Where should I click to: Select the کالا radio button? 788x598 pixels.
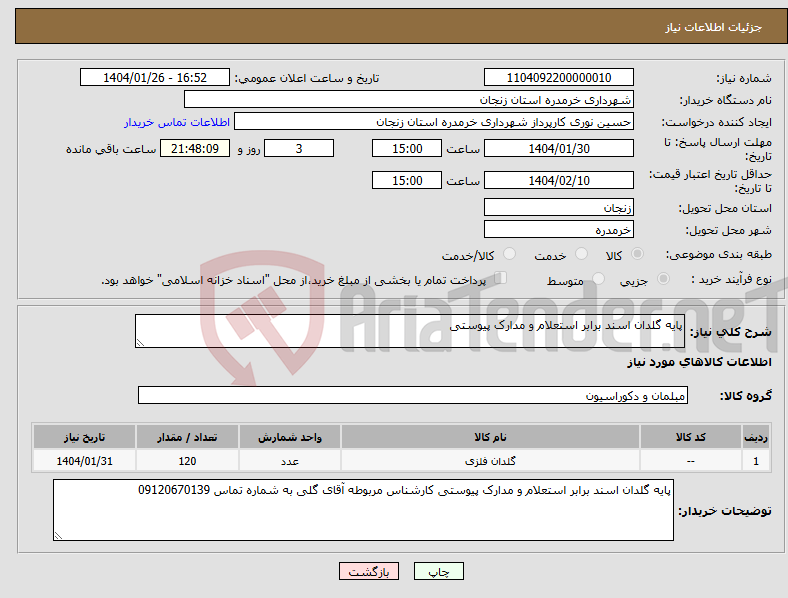click(x=637, y=254)
